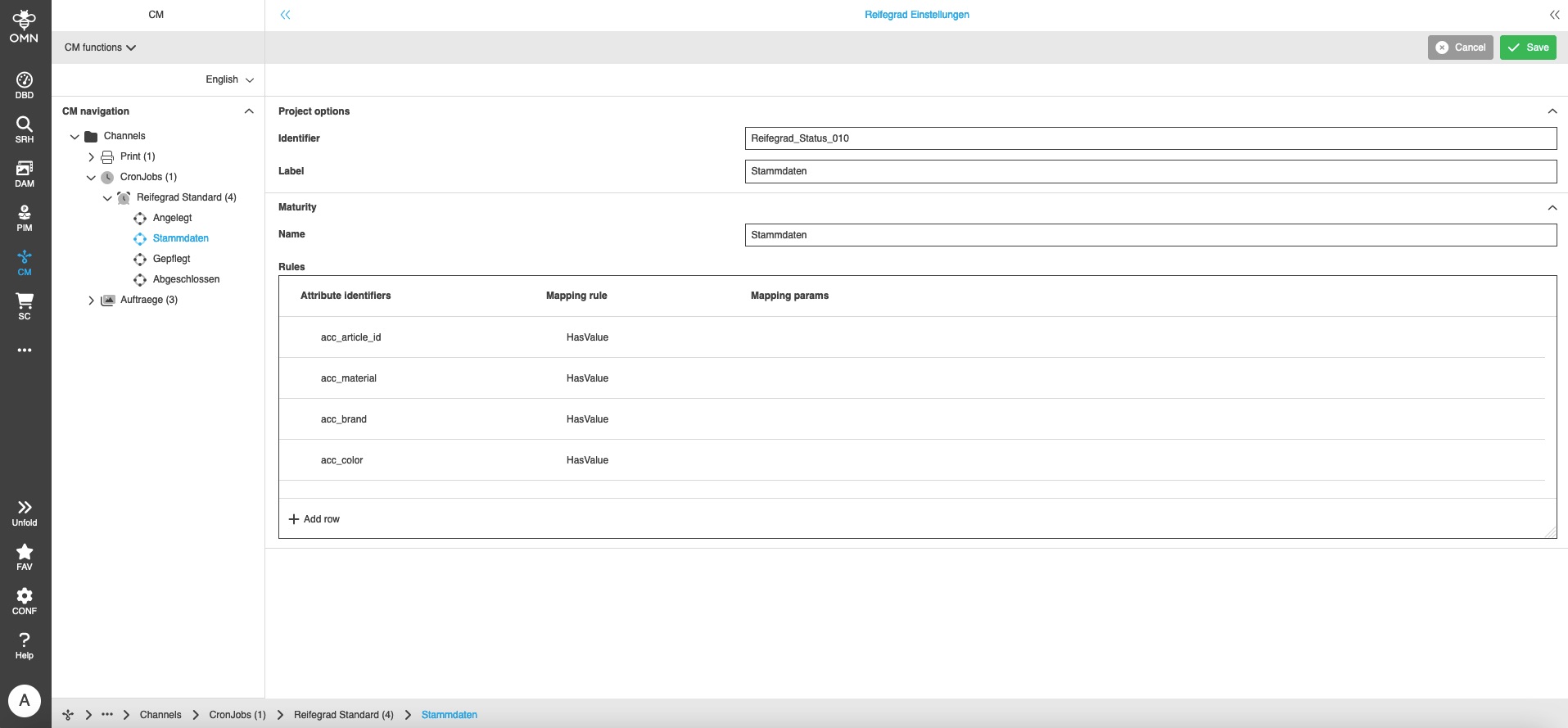
Task: Collapse the Maturity section
Action: click(1552, 207)
